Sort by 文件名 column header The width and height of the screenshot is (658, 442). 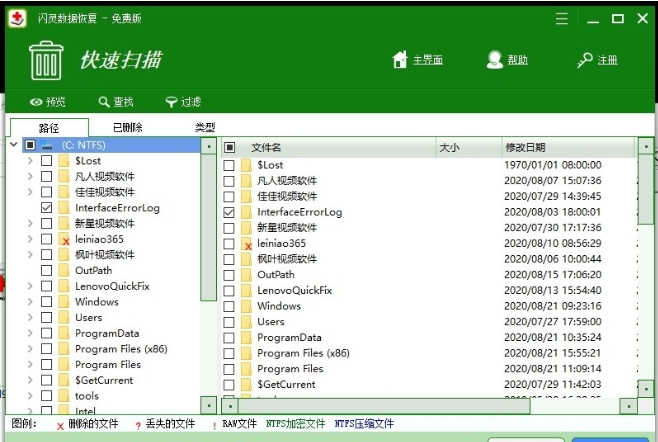tap(266, 148)
